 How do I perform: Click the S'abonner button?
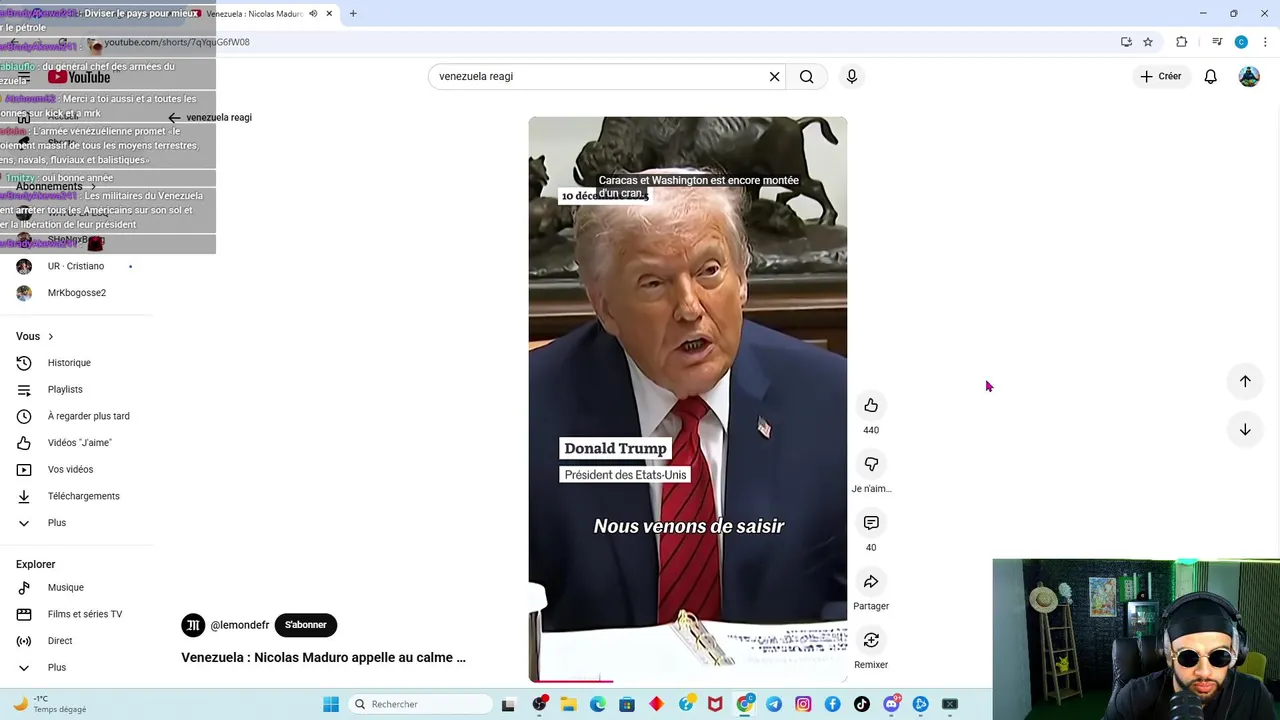(x=306, y=625)
